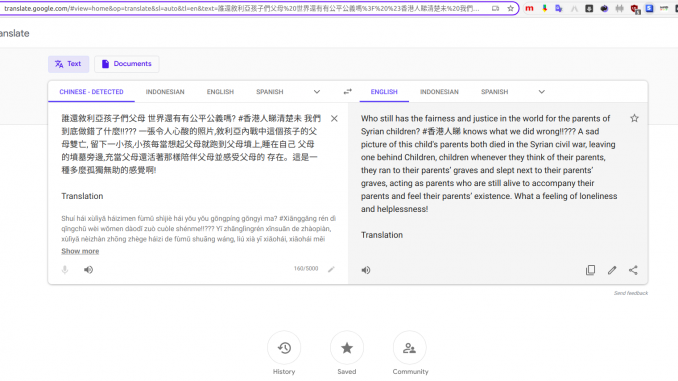Screen dimensions: 678x381
Task: Open the colorful download-arrow extension
Action: 544,8
